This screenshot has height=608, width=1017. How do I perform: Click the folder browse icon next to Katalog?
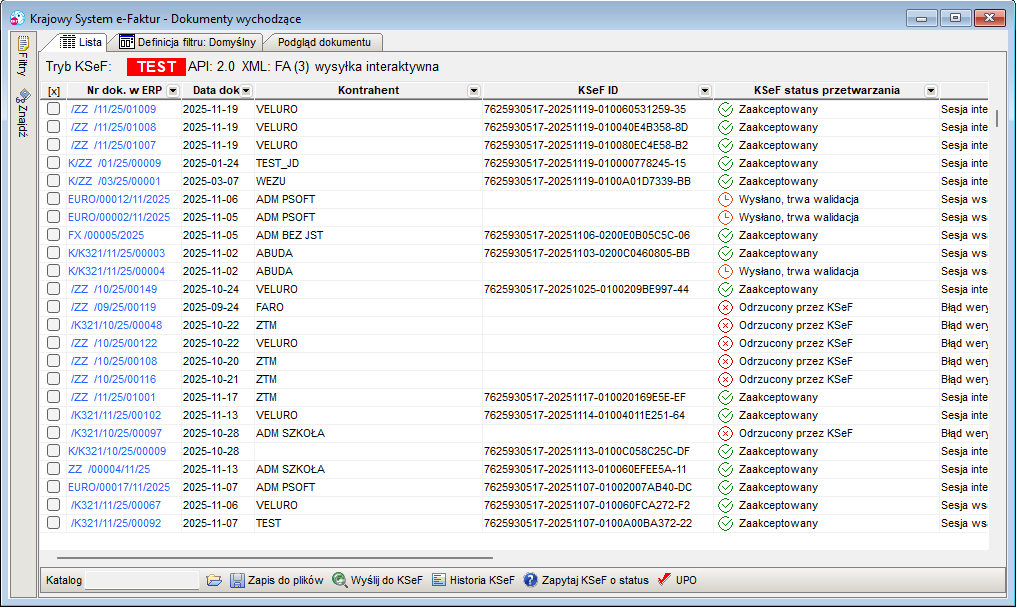pos(214,580)
